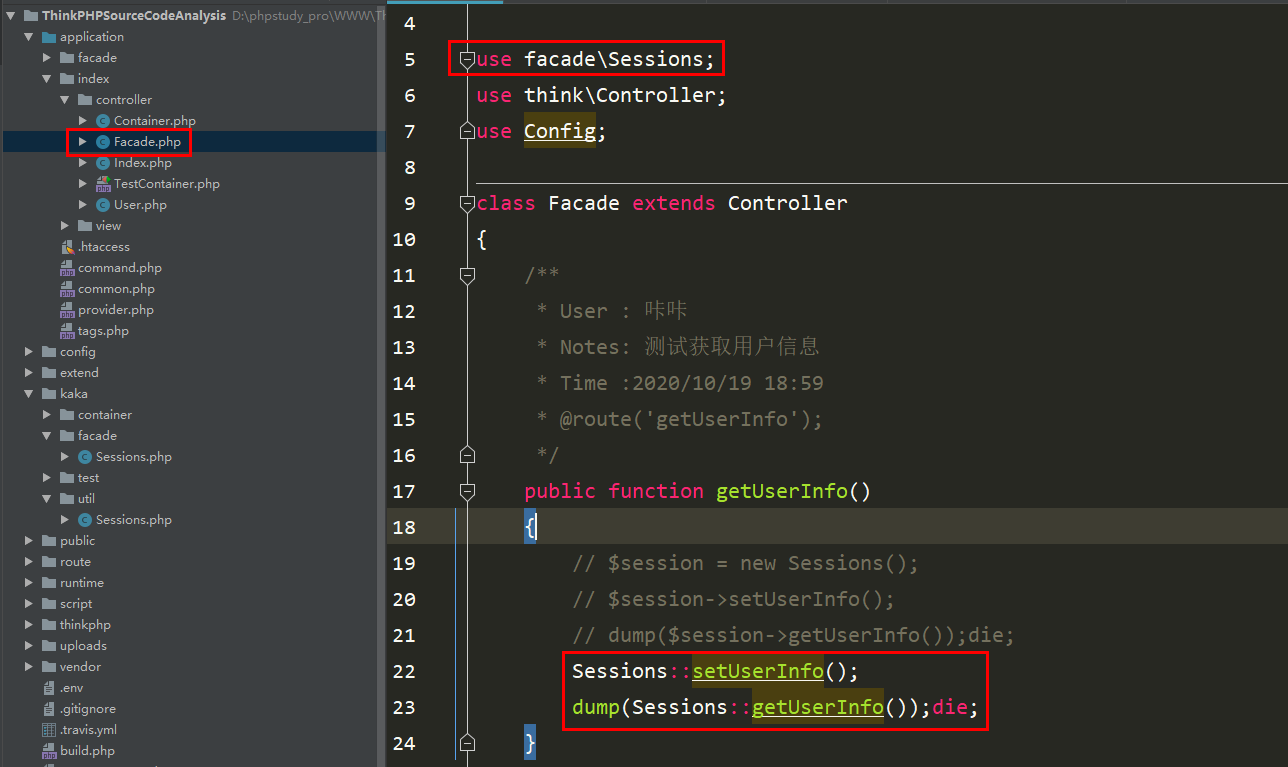Fold the Facade class at line 9
1288x767 pixels.
click(x=466, y=204)
